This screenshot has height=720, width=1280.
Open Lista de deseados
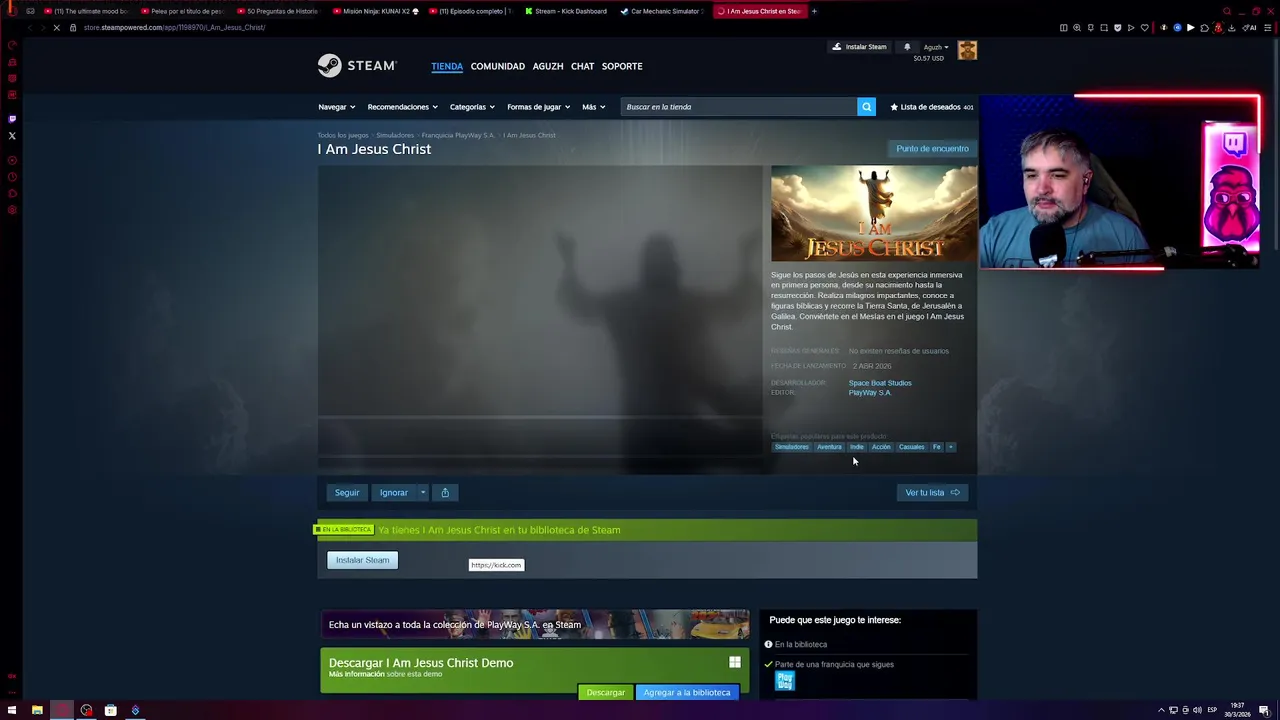[932, 107]
